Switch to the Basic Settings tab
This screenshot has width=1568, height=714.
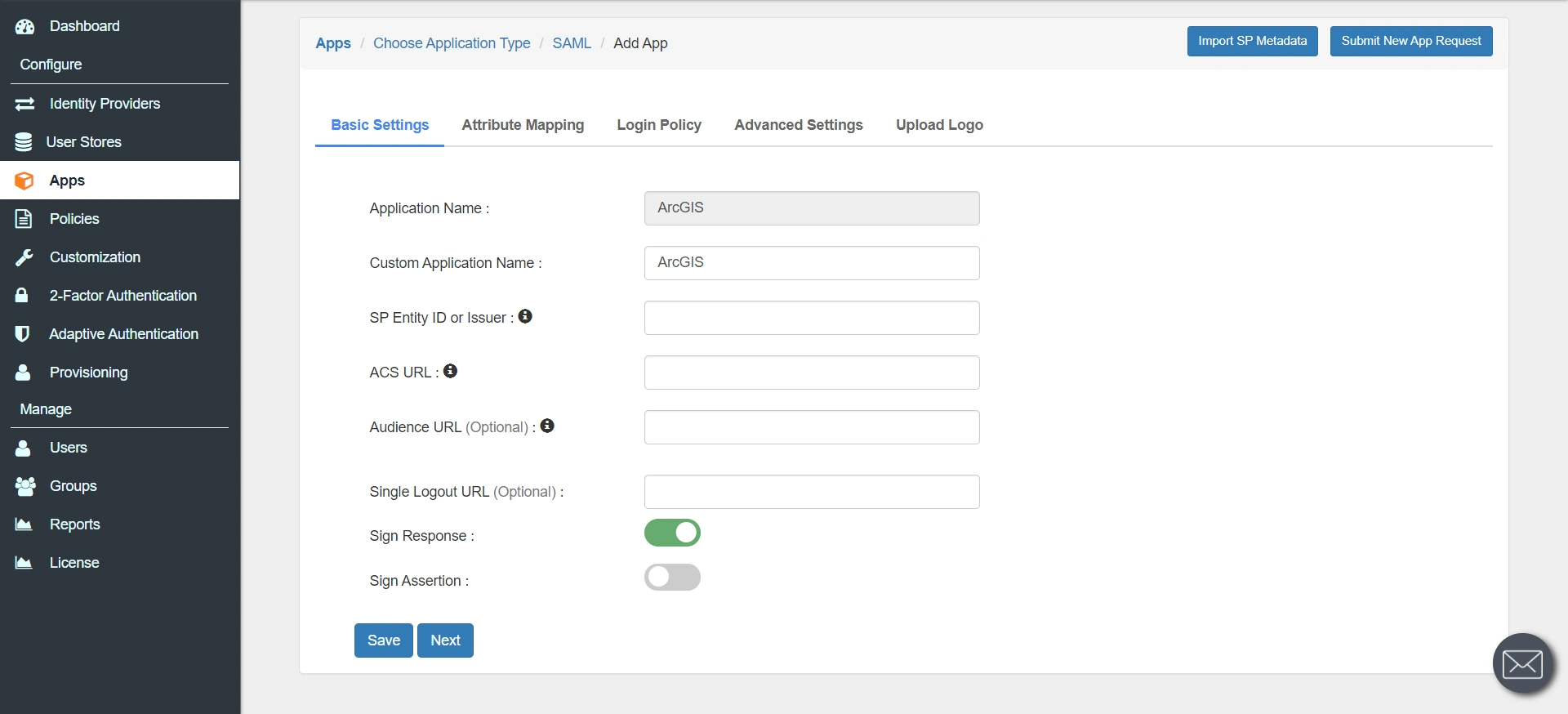pyautogui.click(x=380, y=125)
